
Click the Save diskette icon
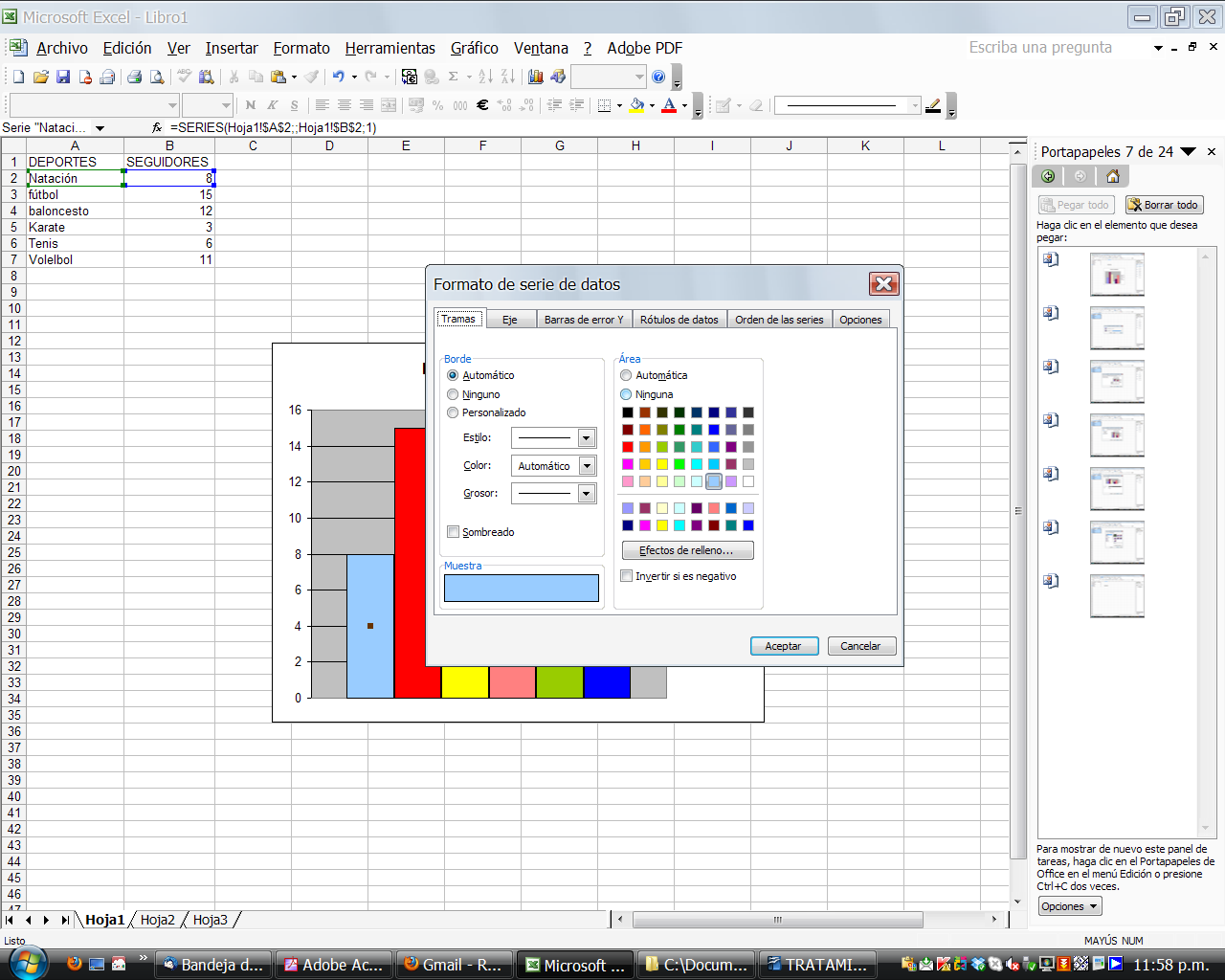63,77
